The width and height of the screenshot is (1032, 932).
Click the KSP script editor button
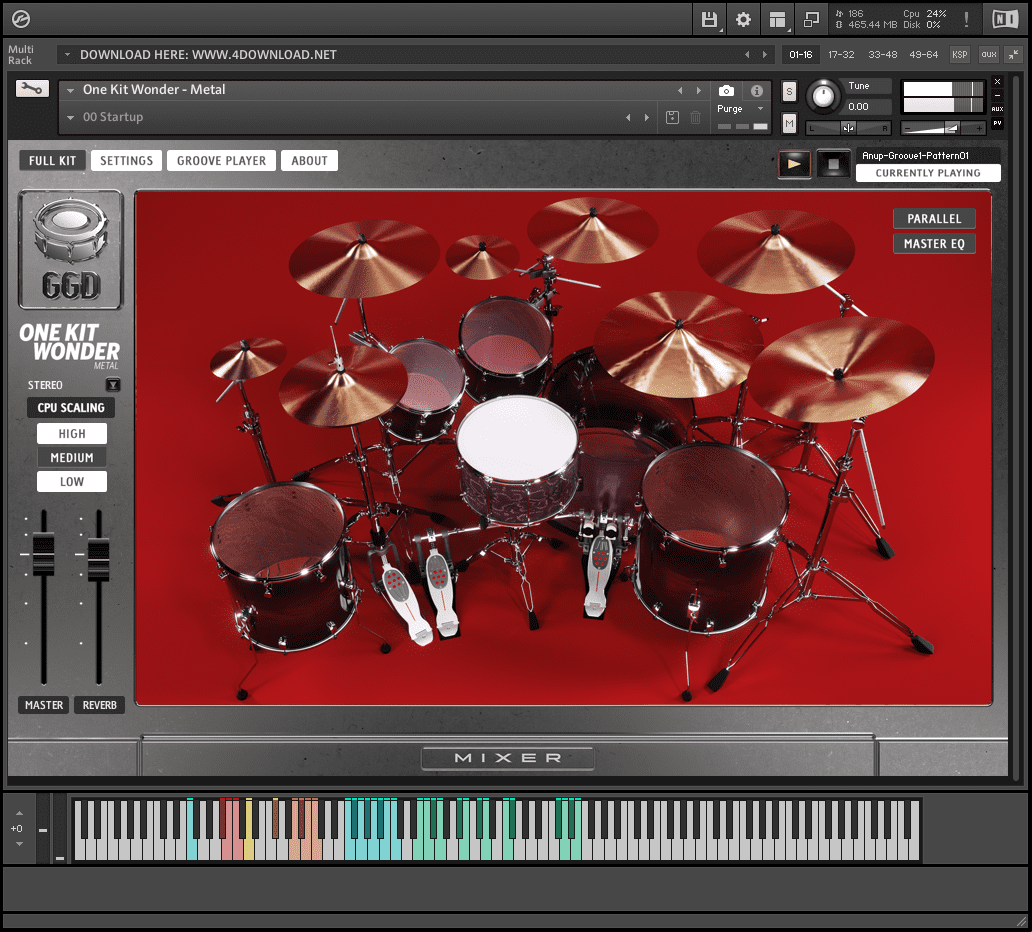960,55
